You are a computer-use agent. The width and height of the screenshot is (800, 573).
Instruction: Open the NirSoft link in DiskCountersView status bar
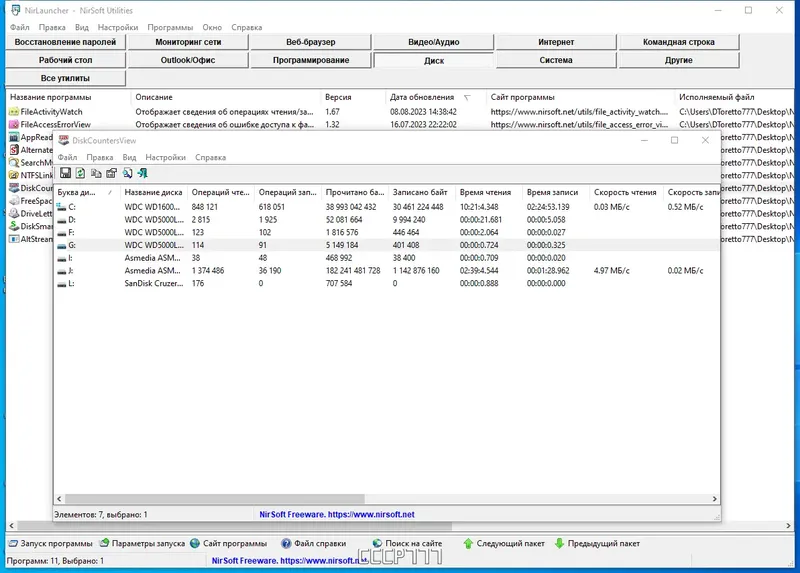(337, 514)
